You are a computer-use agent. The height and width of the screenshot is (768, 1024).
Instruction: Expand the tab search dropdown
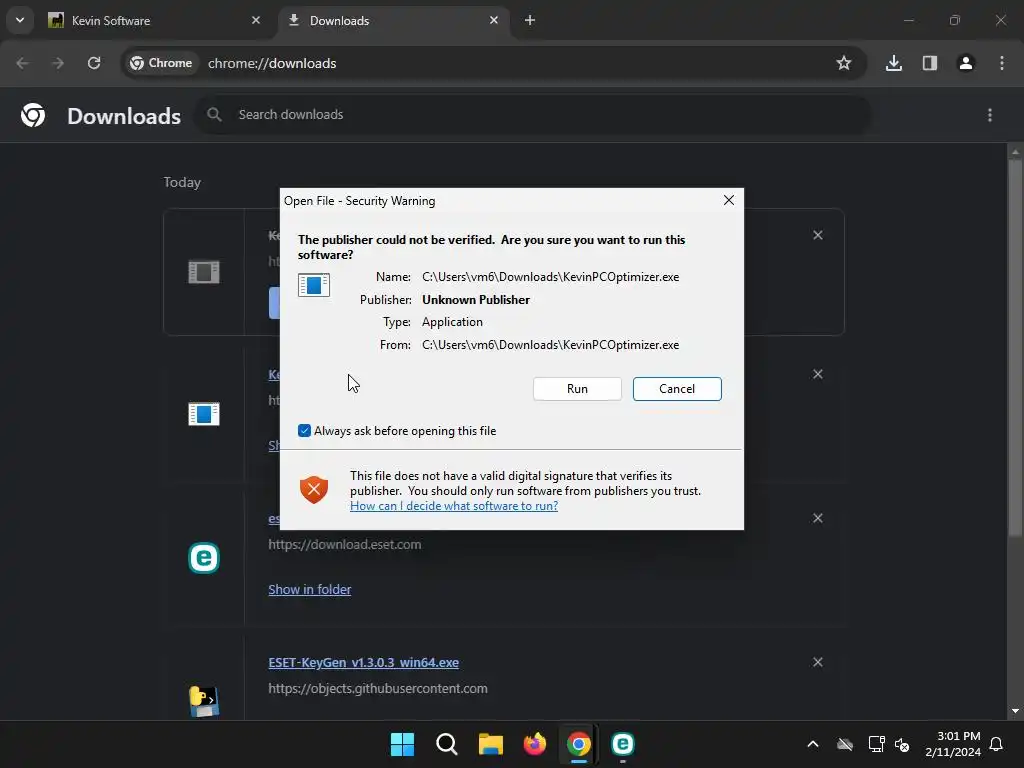(20, 20)
